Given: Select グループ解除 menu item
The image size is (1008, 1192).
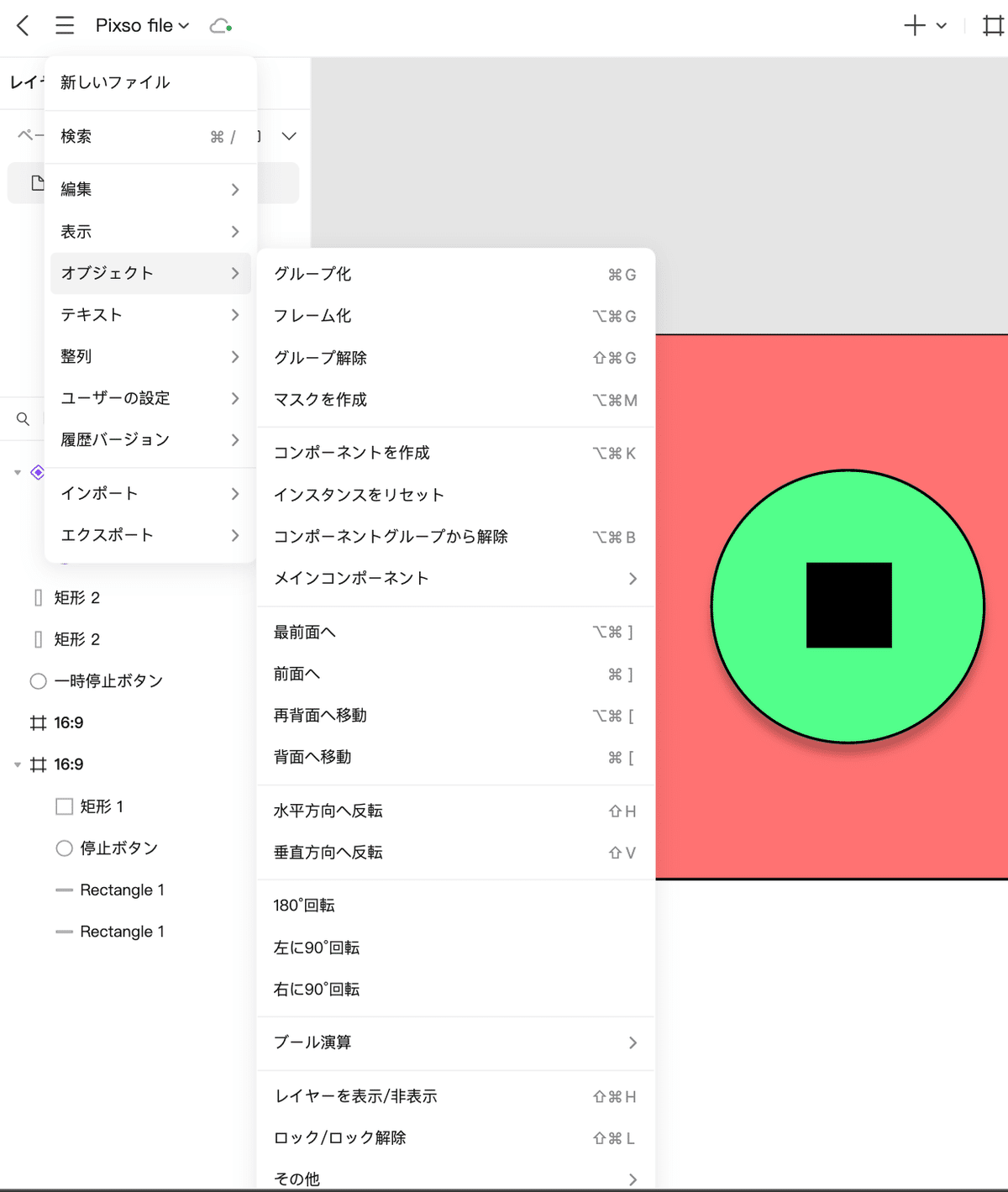Looking at the screenshot, I should point(455,358).
